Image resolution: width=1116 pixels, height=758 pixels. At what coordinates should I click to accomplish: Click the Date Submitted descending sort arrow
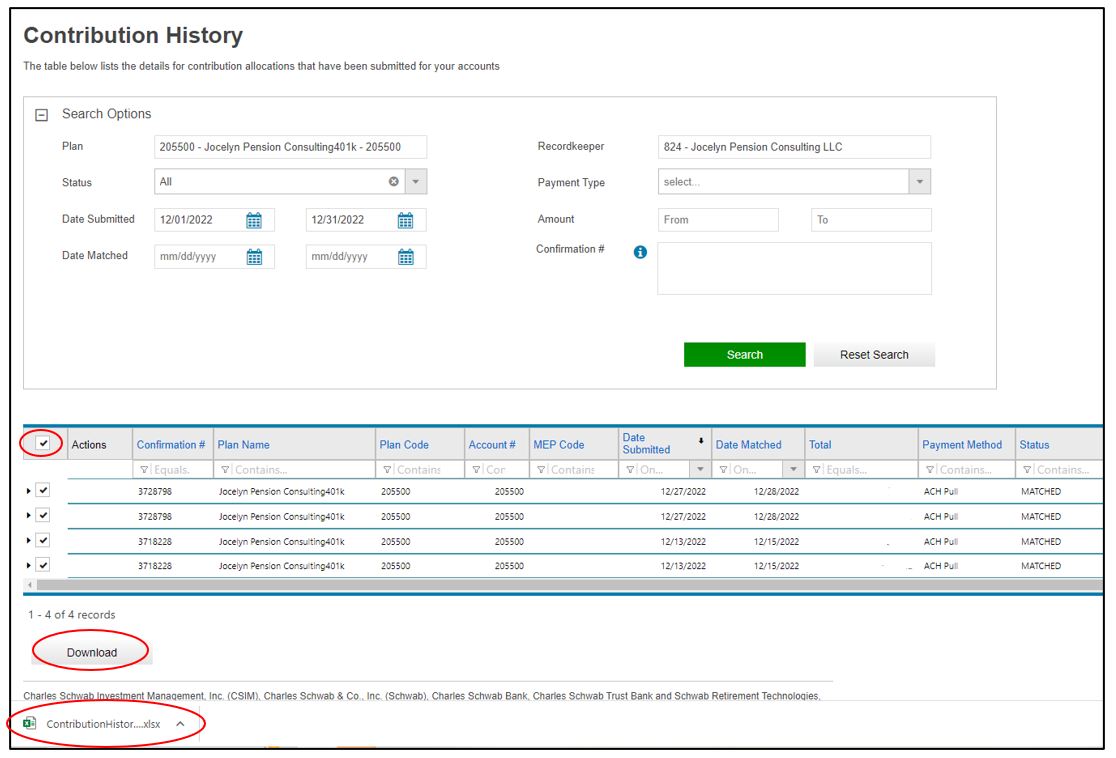700,441
